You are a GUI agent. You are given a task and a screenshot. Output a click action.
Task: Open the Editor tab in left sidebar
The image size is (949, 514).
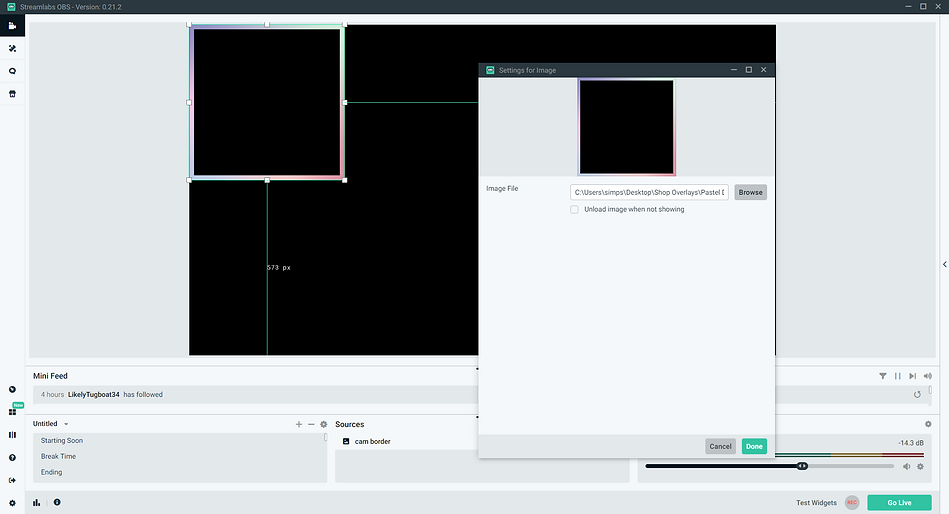(x=12, y=25)
